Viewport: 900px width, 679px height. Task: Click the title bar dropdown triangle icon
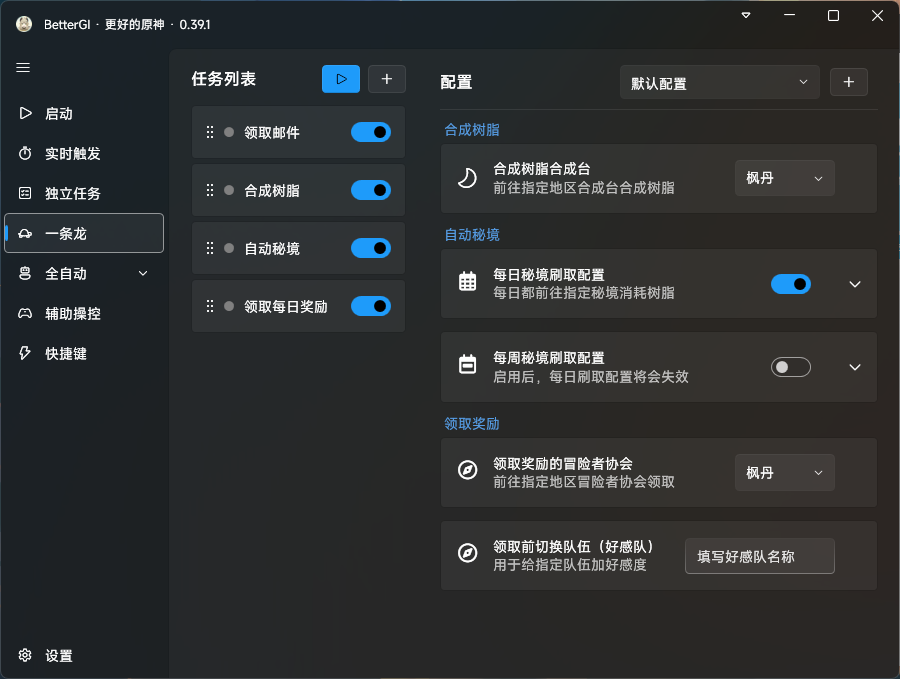tap(746, 16)
